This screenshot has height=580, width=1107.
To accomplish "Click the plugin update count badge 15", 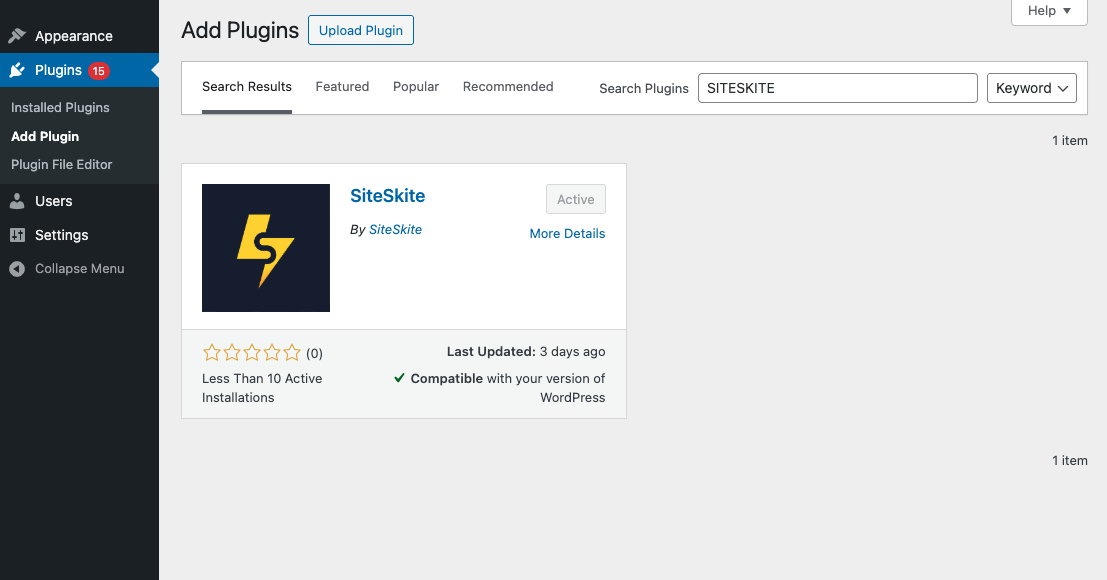I will click(x=98, y=71).
